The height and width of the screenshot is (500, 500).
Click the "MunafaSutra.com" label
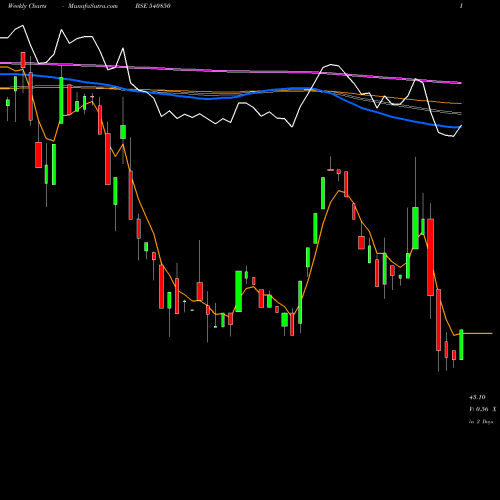[x=93, y=6]
